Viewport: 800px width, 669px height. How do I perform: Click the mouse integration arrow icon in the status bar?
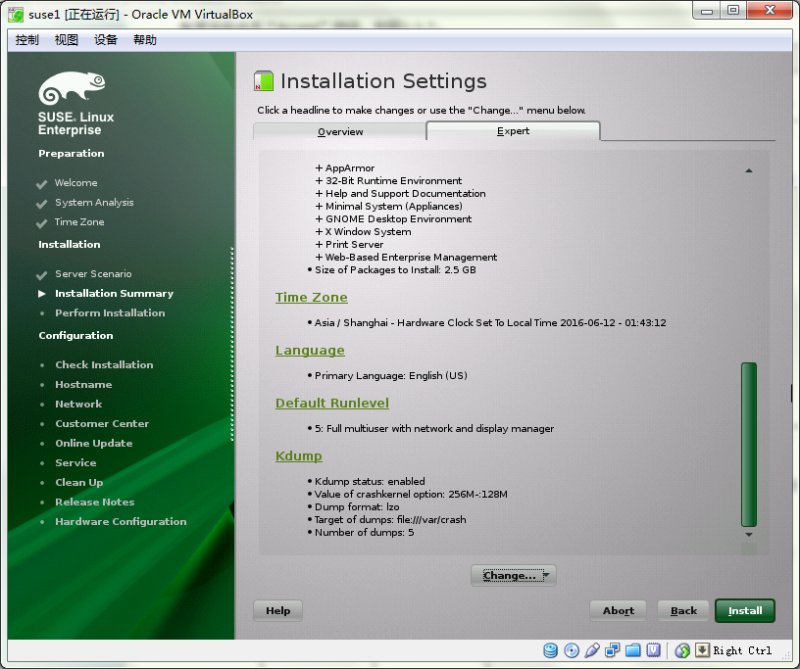[x=682, y=650]
